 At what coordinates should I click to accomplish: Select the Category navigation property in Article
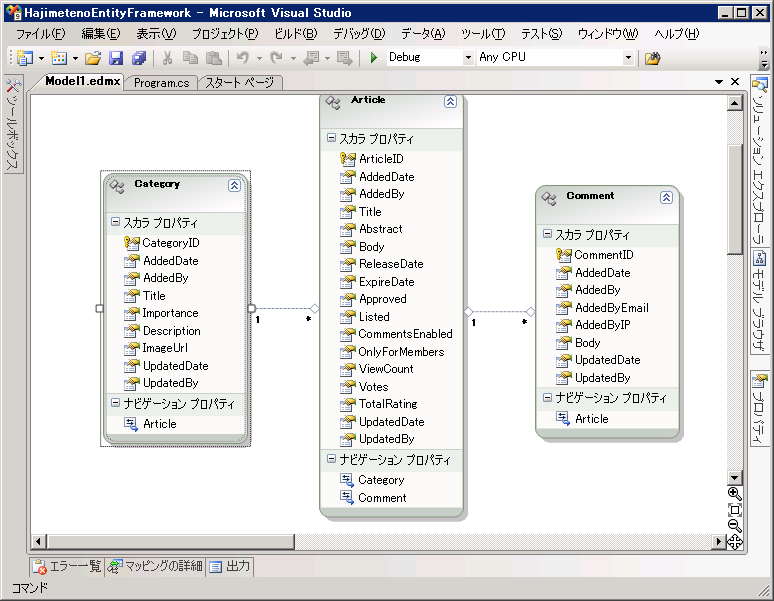[x=381, y=480]
